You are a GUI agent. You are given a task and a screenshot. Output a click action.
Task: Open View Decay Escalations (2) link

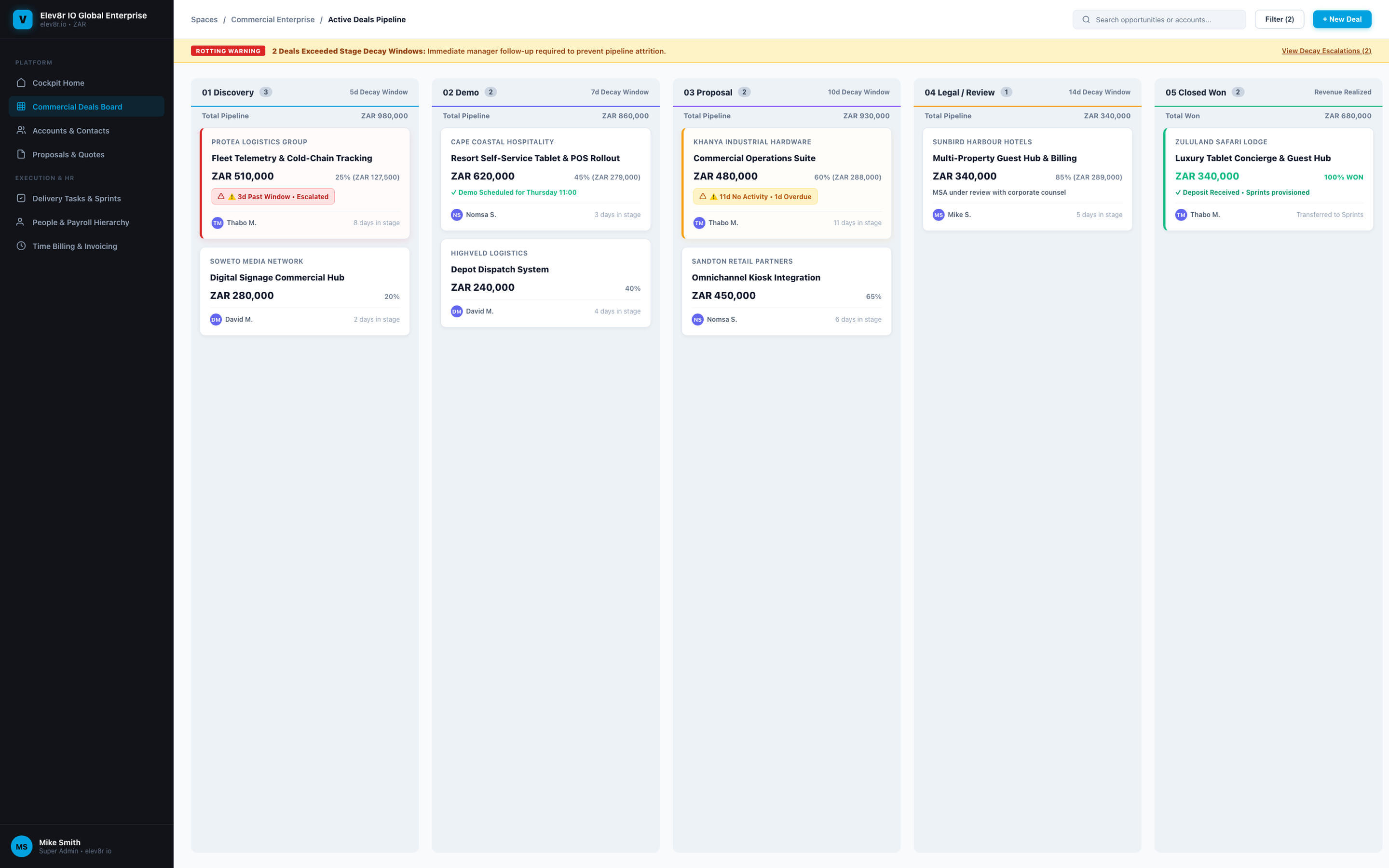tap(1326, 51)
